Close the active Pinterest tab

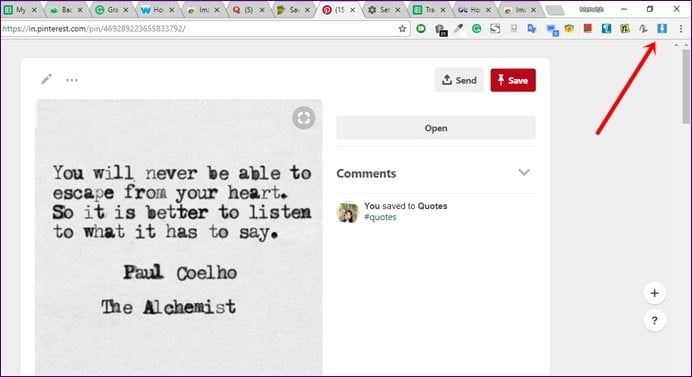[x=352, y=10]
